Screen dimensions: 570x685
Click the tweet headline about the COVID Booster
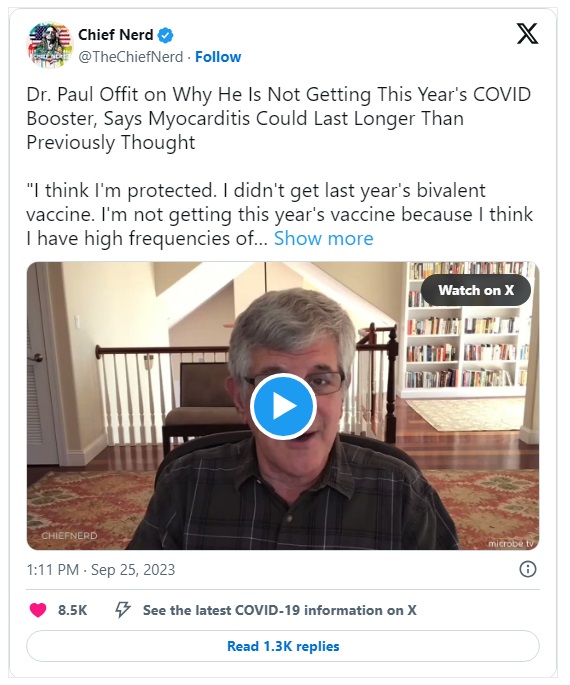click(279, 118)
